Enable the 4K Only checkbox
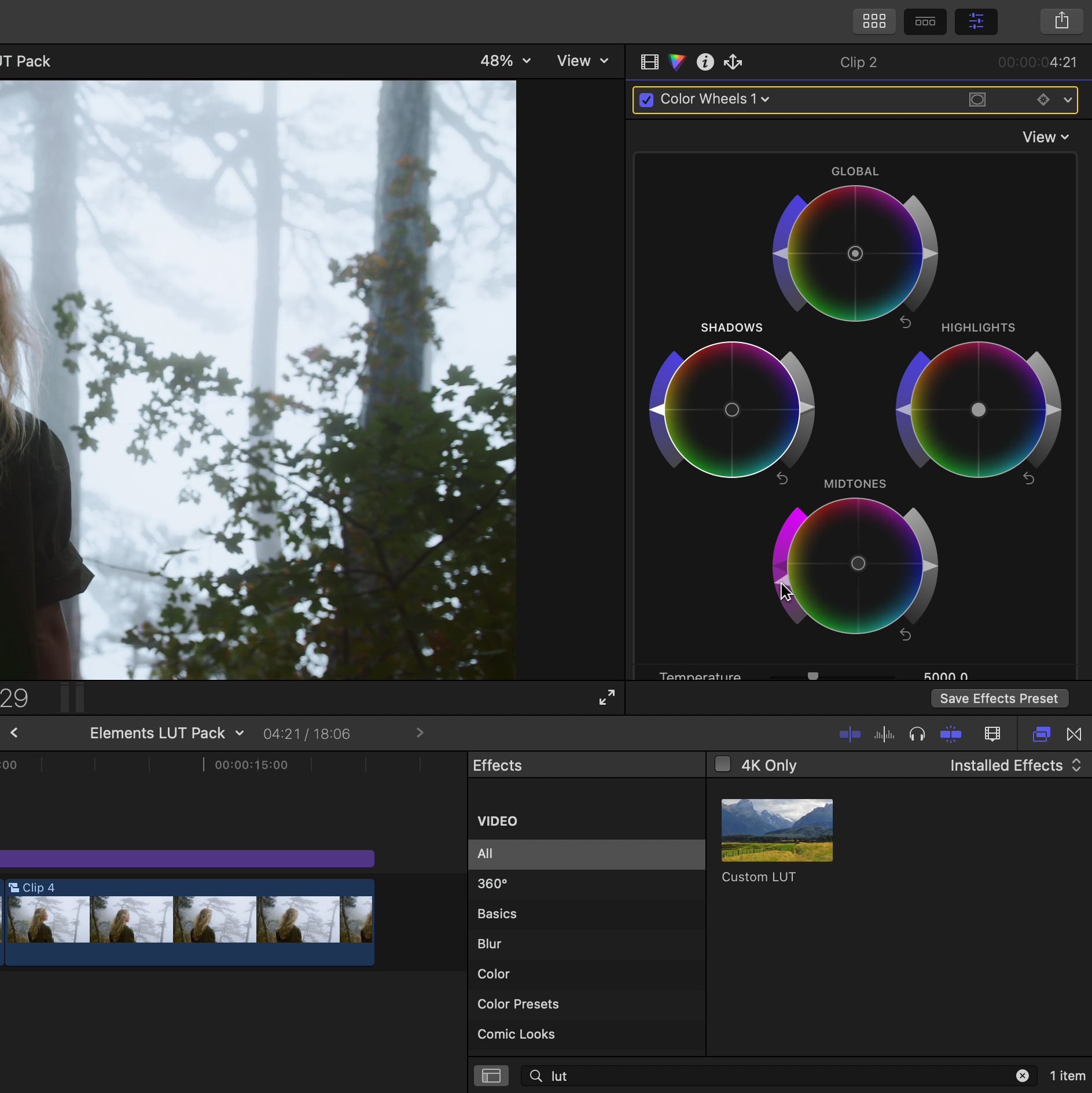The image size is (1092, 1093). coord(723,764)
